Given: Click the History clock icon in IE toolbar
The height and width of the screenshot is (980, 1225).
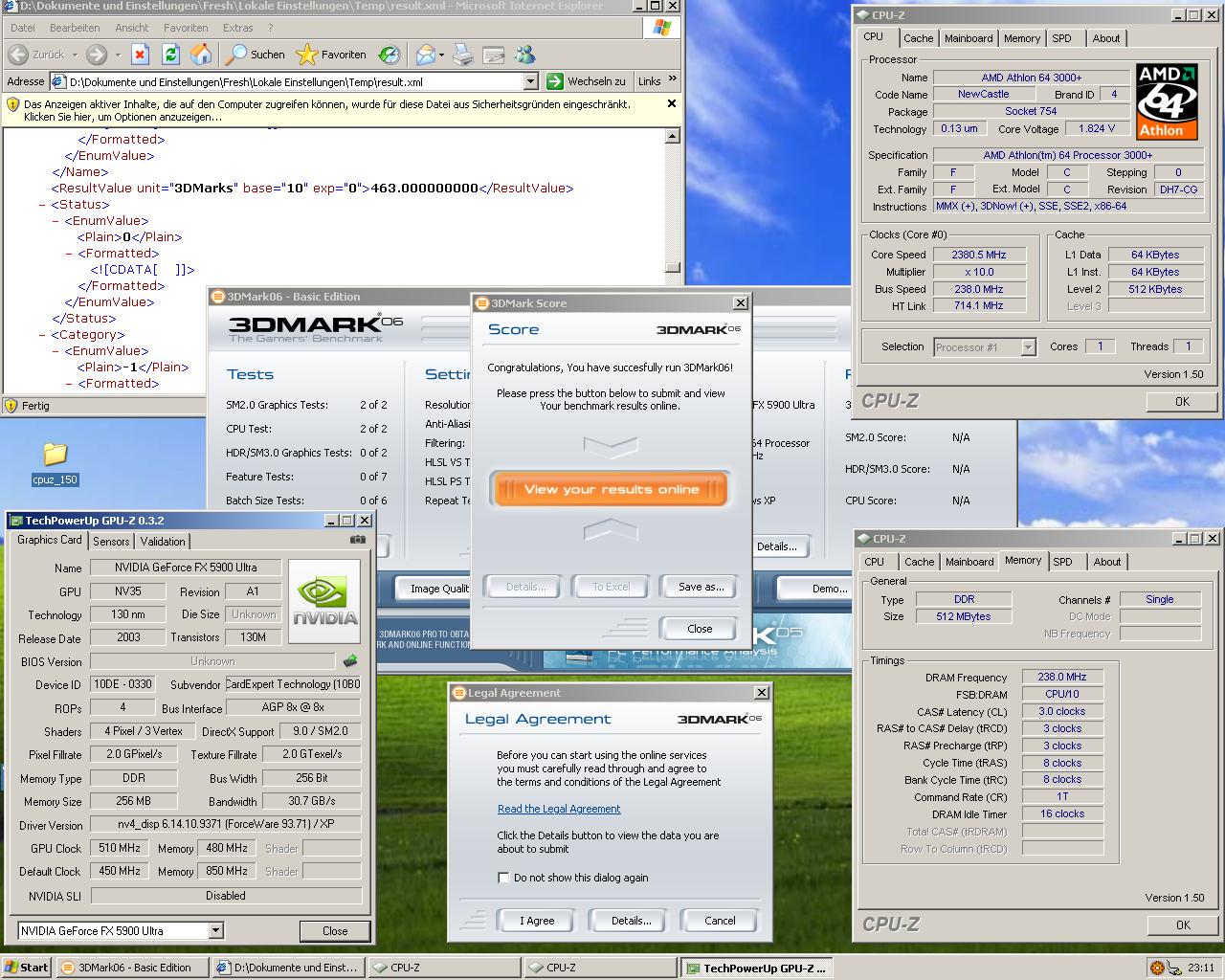Looking at the screenshot, I should (390, 55).
